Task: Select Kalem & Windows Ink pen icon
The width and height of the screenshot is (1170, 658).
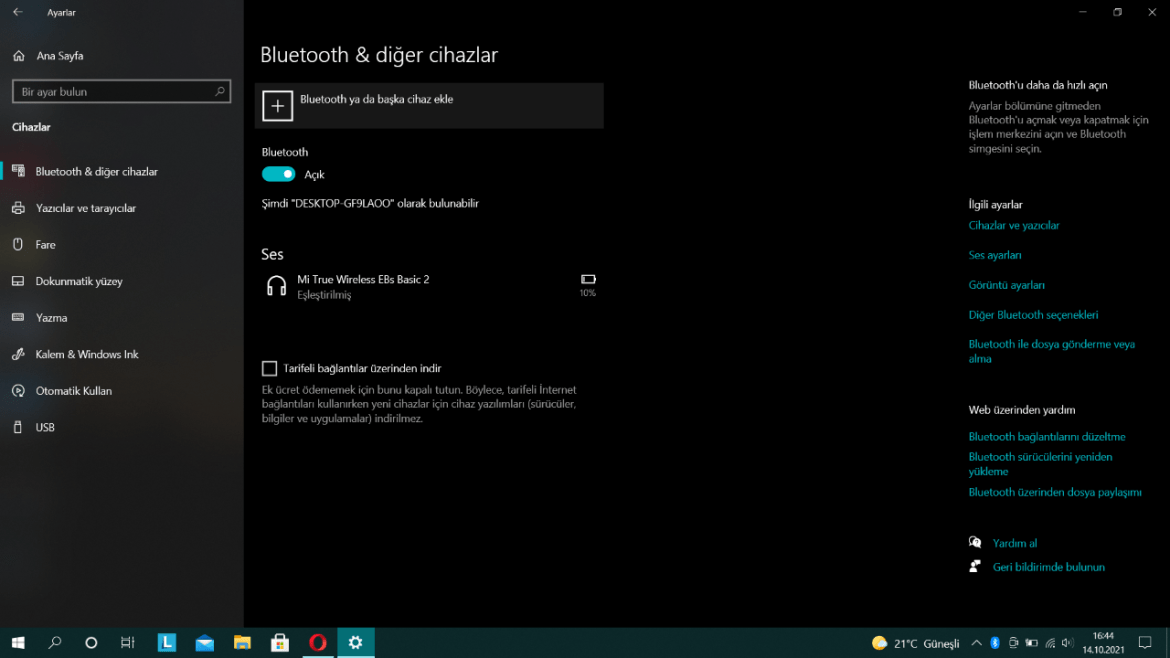Action: (x=18, y=354)
